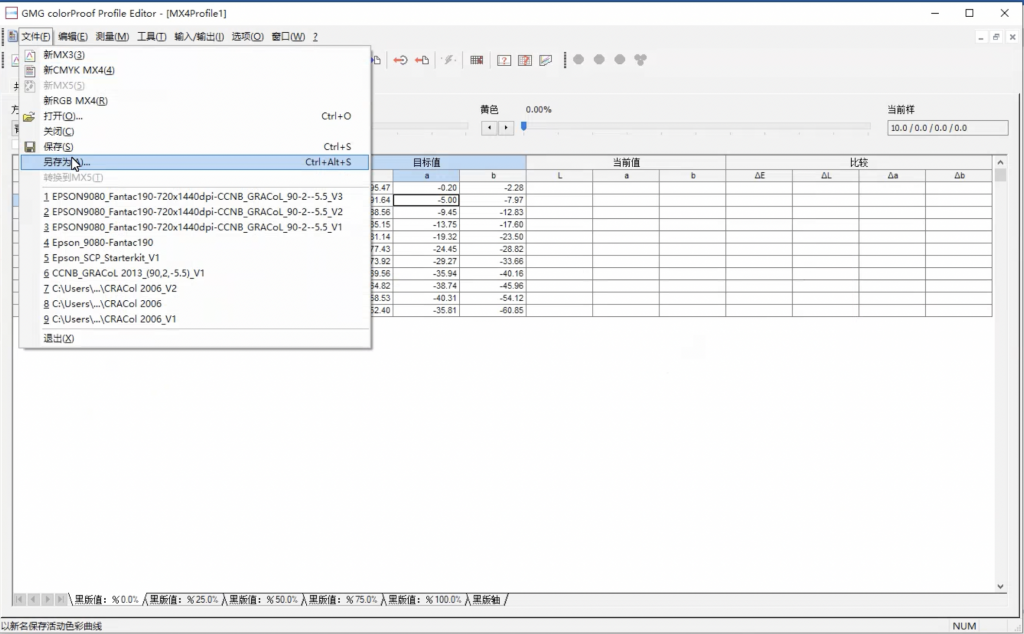Screen dimensions: 1024x634
Task: Click the red arrow to document toolbar icon
Action: pos(422,60)
